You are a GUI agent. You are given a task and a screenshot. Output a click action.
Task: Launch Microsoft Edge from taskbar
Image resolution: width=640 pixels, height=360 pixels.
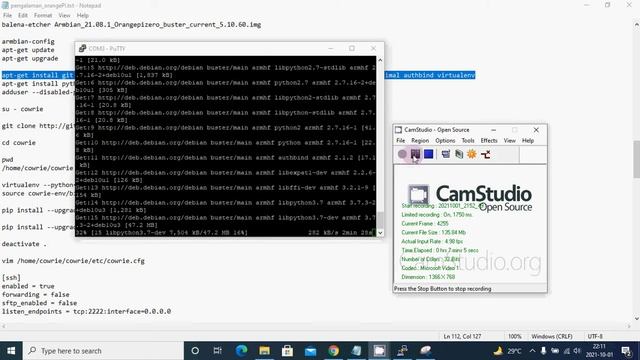241,351
